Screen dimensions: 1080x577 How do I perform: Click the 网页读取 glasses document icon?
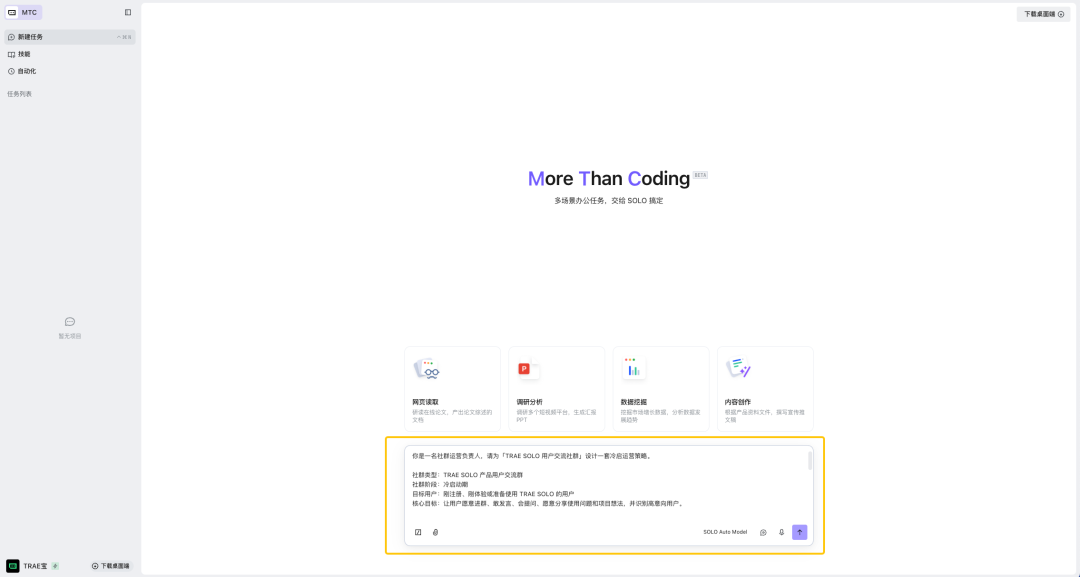(x=426, y=369)
